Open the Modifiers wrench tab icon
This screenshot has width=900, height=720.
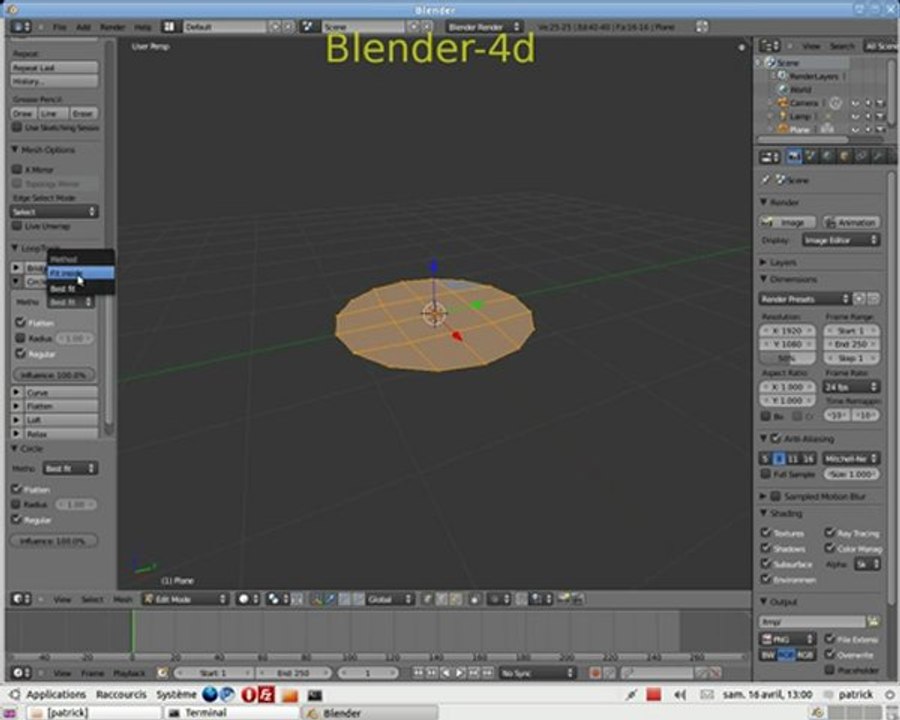click(877, 156)
